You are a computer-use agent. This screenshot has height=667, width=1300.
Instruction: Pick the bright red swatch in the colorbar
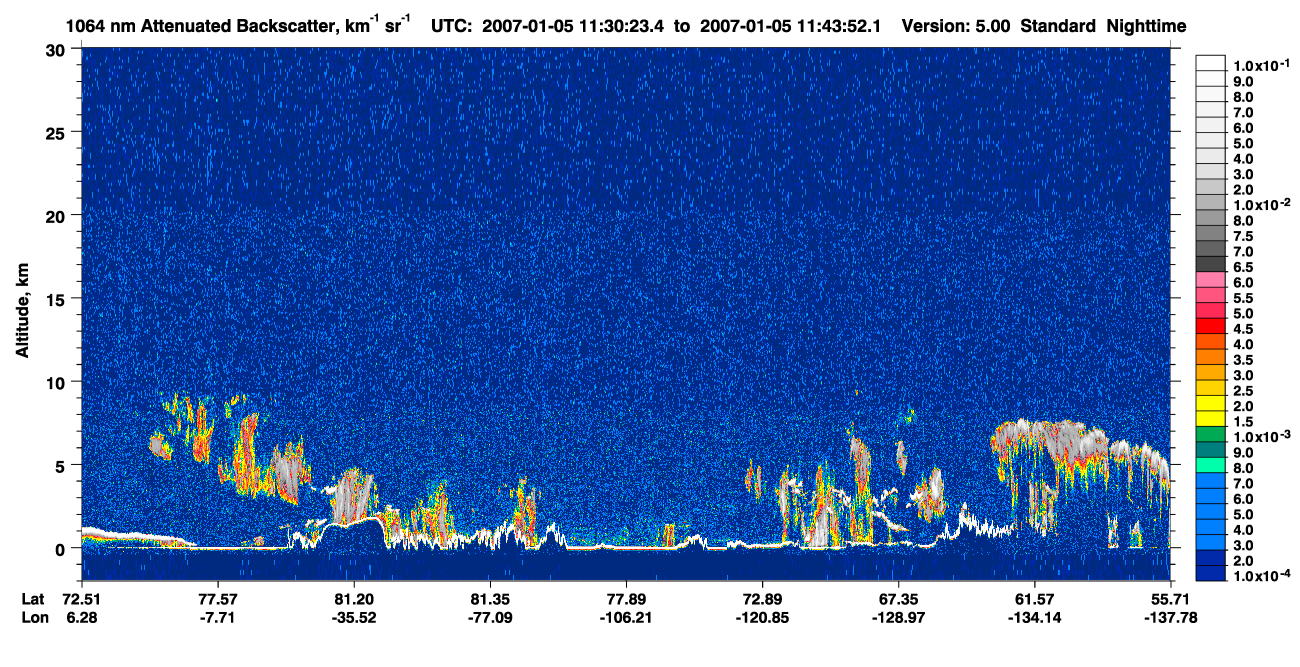coord(1210,325)
